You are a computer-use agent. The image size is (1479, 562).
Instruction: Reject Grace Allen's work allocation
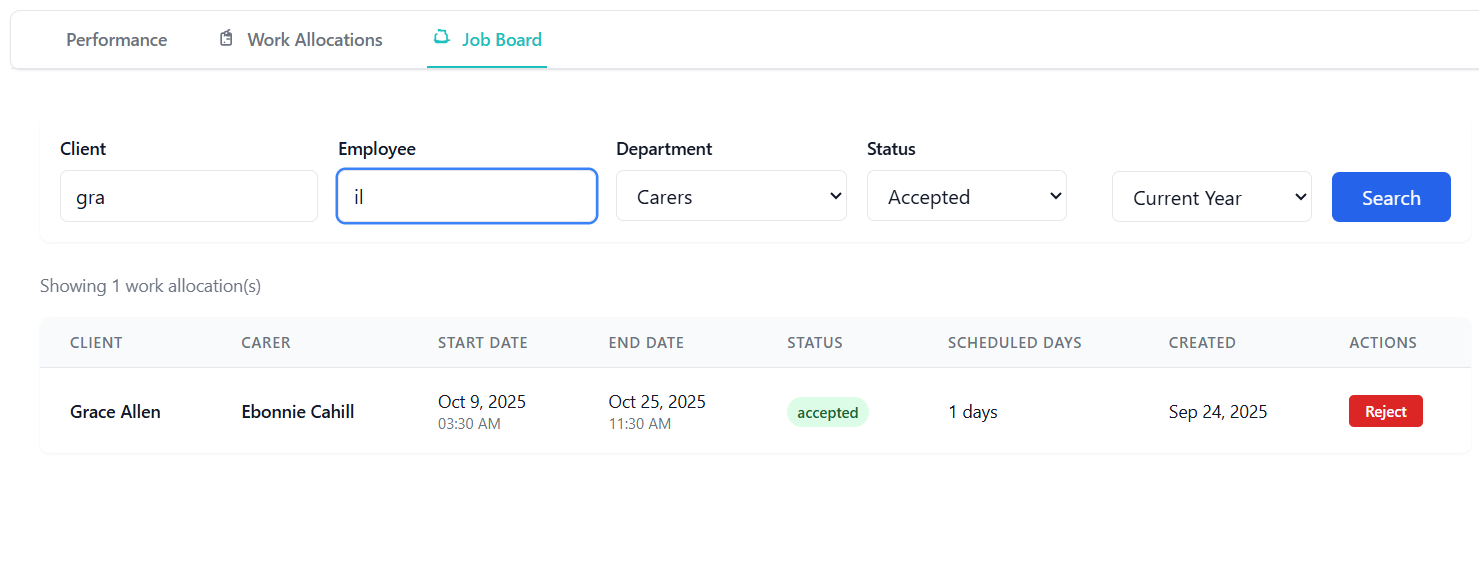pyautogui.click(x=1385, y=412)
